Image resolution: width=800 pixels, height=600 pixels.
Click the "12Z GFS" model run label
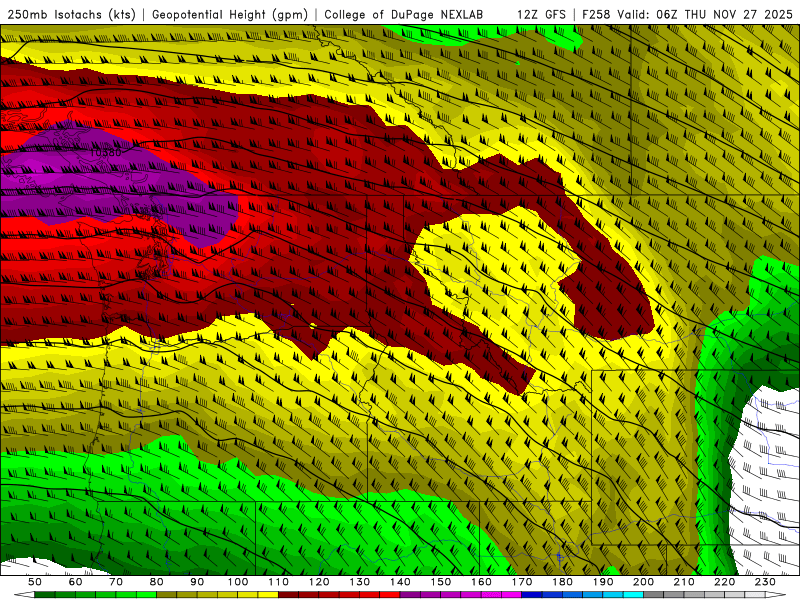(x=541, y=15)
